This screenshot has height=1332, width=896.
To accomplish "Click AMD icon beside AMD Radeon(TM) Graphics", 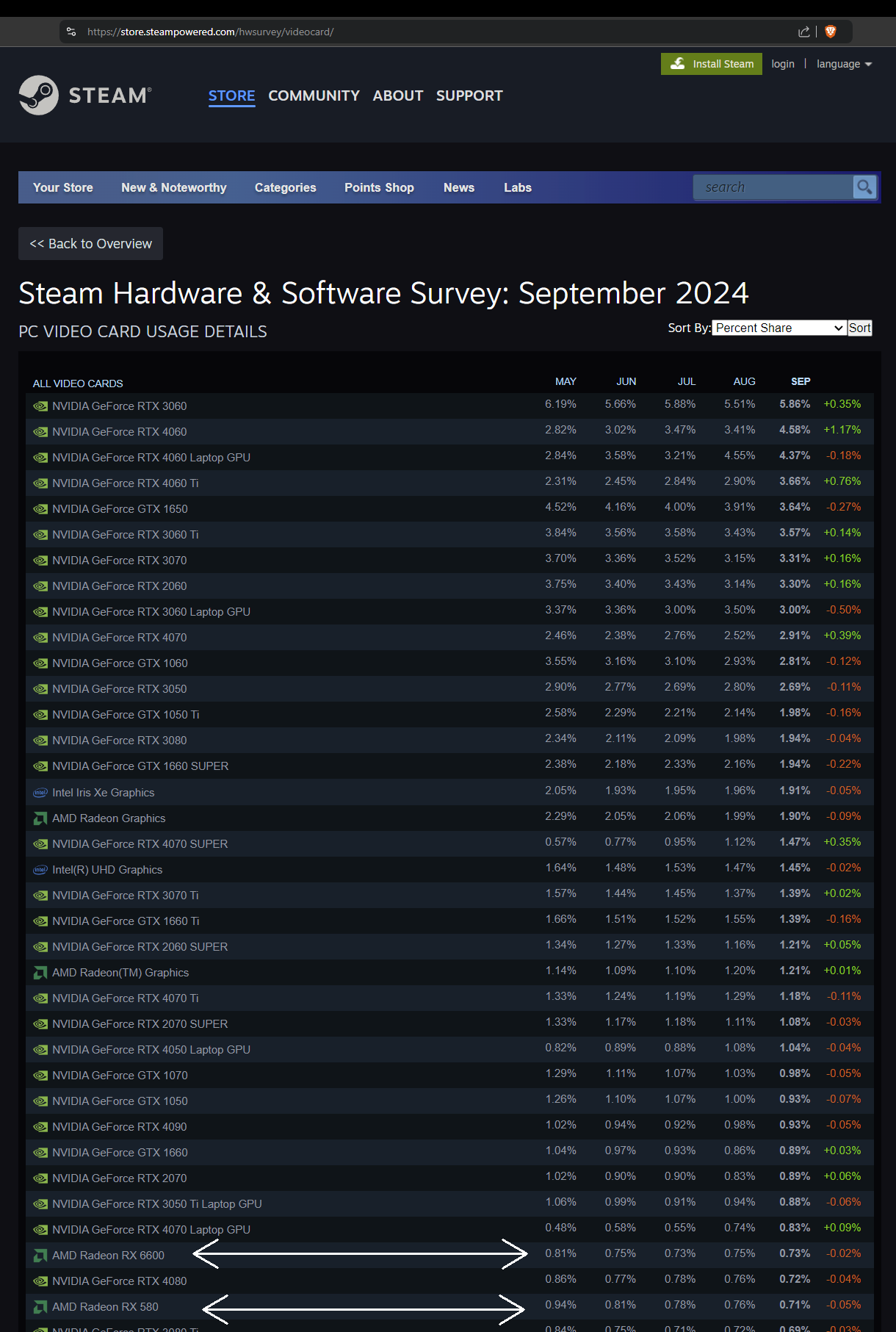I will (x=40, y=973).
